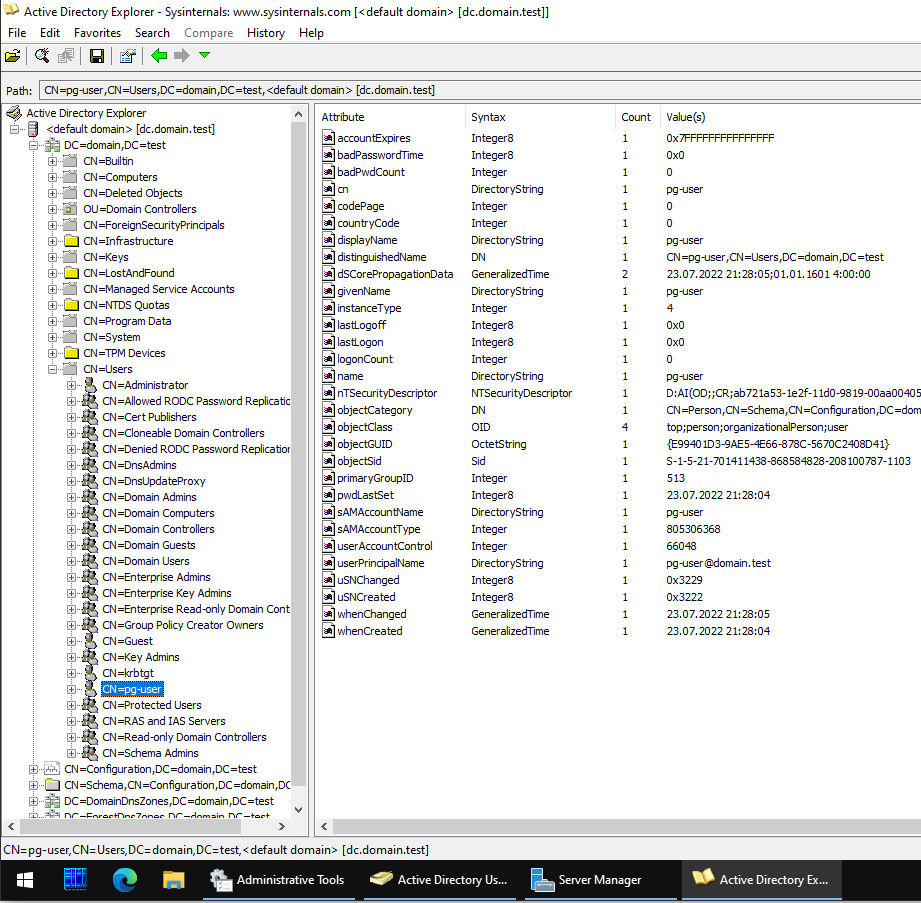Click the CN=Administrator user icon

(x=90, y=385)
